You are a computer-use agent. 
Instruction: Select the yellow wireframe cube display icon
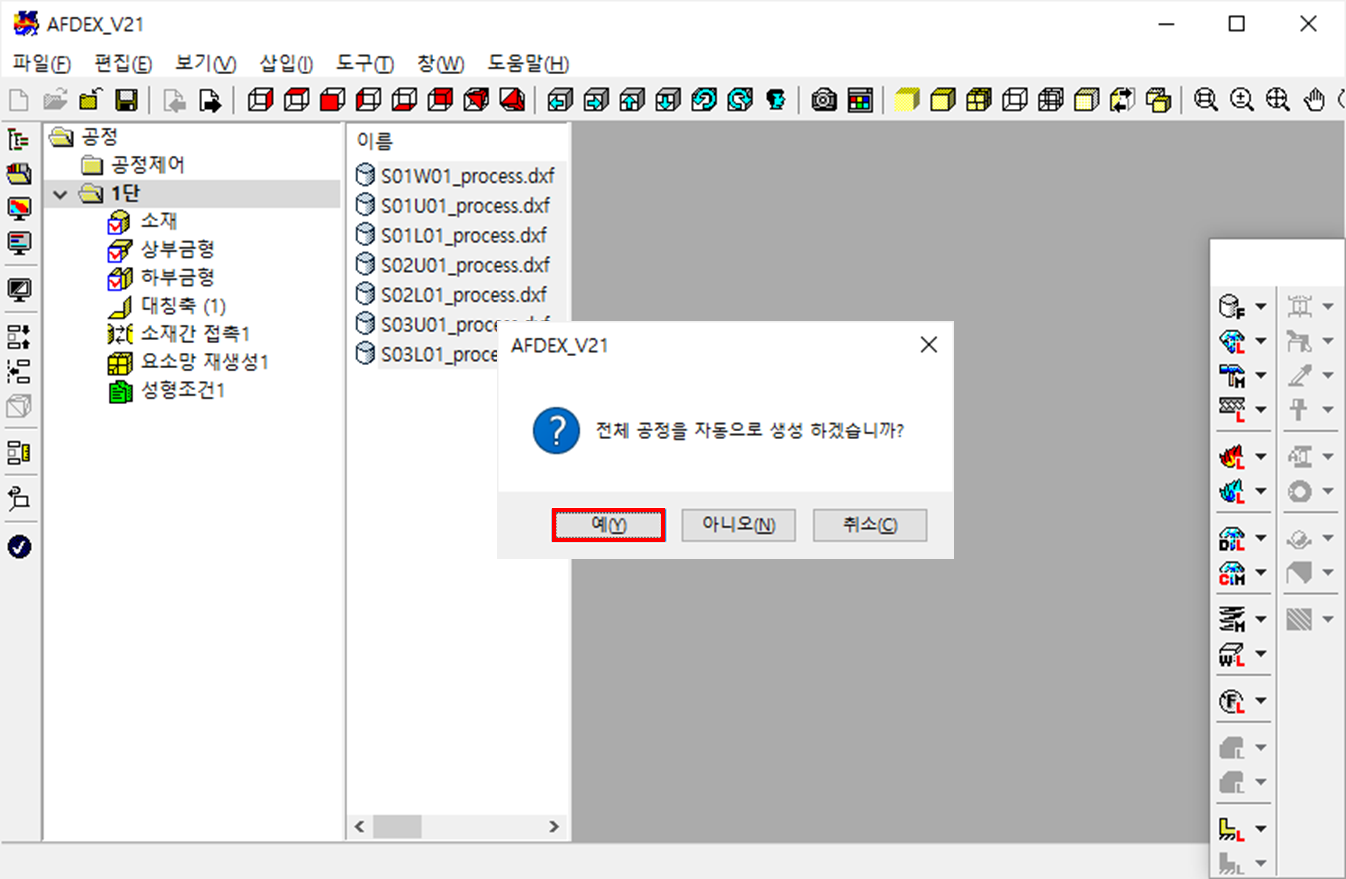tap(976, 100)
